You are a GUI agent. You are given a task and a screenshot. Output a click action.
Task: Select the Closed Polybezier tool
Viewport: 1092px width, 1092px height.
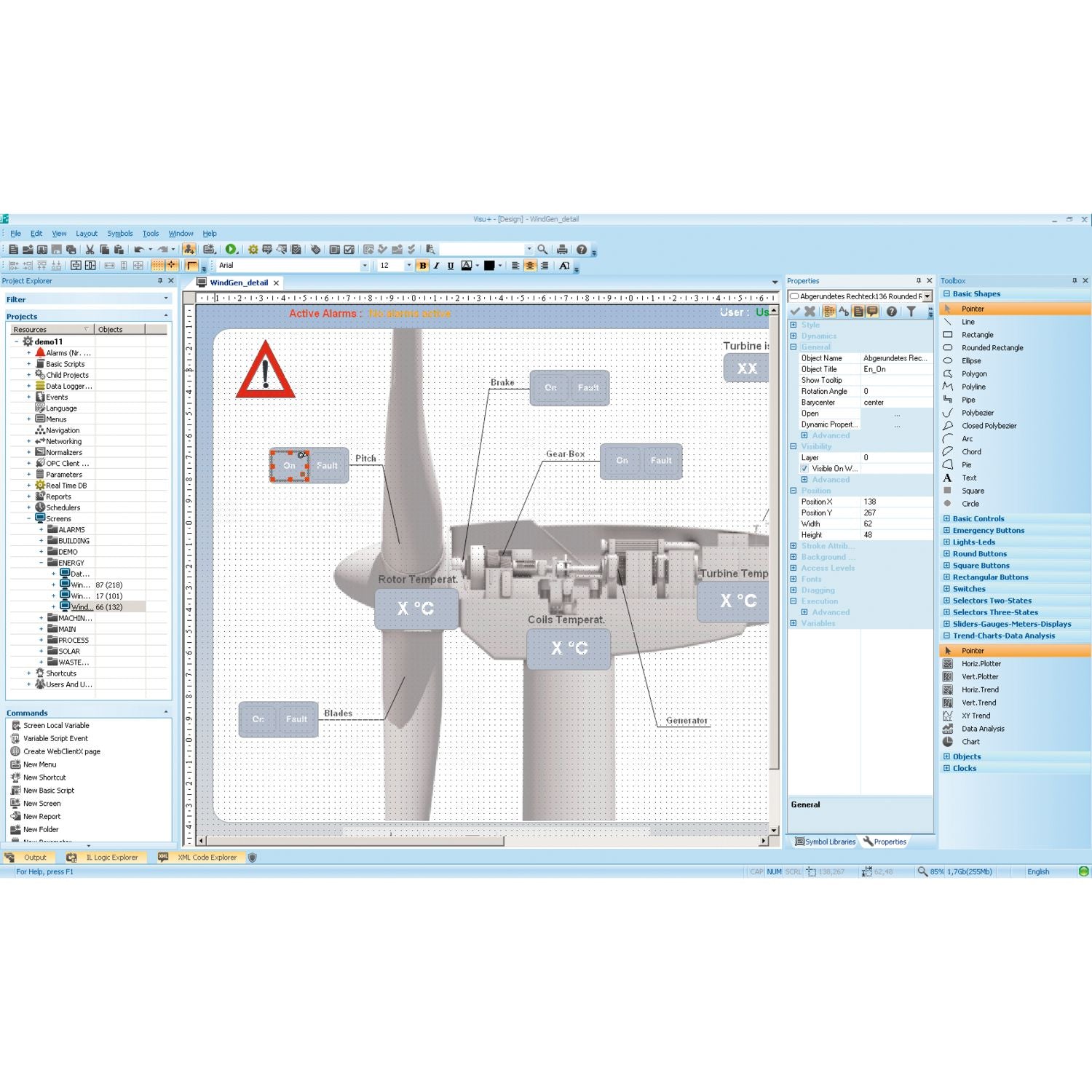[989, 426]
